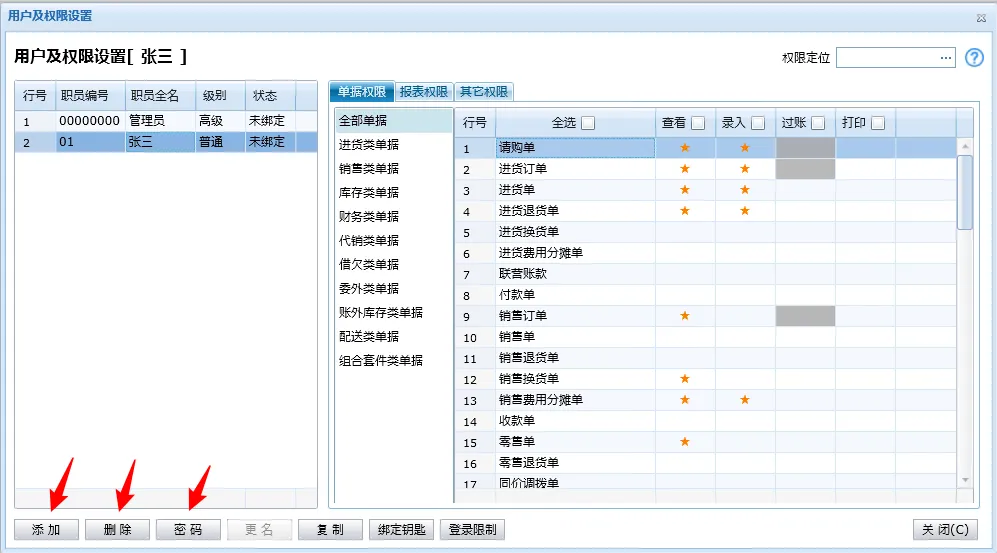Select the 进货费用分摊单 row
Screen dimensions: 997x553
tap(706, 252)
